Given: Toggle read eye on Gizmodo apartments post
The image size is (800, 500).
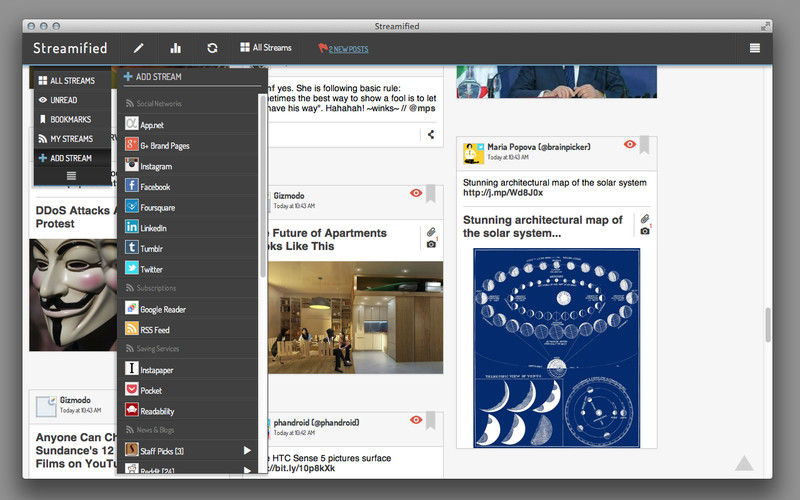Looking at the screenshot, I should pyautogui.click(x=416, y=193).
